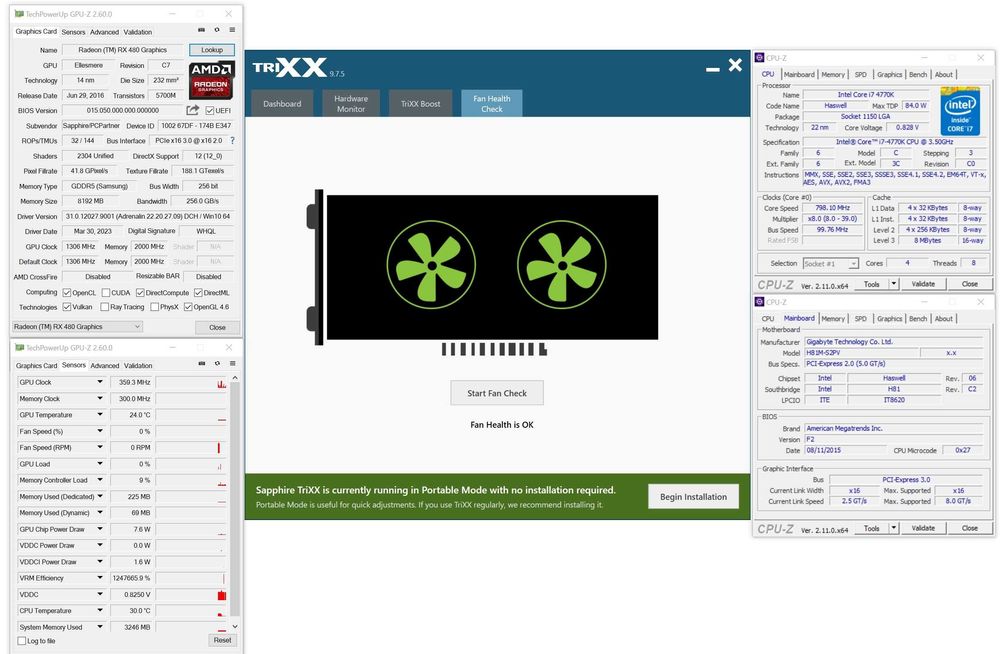The width and height of the screenshot is (1000, 654).
Task: Toggle the UEFI checkbox
Action: (x=210, y=110)
